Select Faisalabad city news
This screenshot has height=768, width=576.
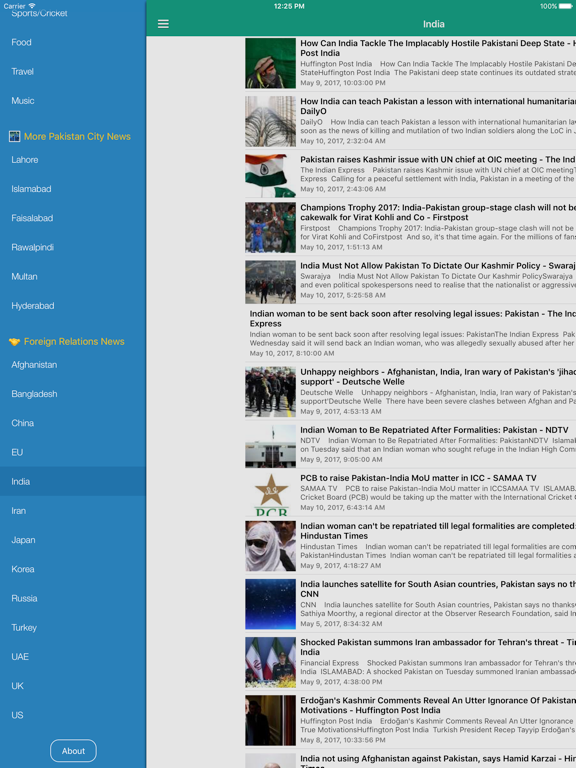pyautogui.click(x=72, y=218)
